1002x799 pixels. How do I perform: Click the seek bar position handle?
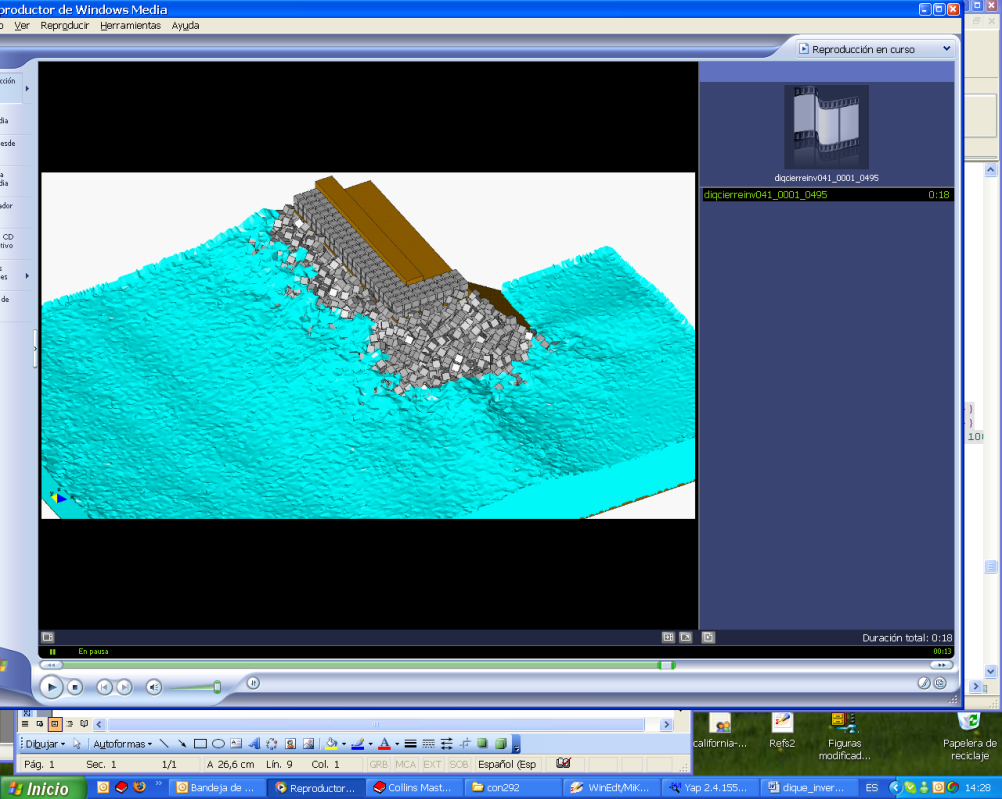coord(666,665)
